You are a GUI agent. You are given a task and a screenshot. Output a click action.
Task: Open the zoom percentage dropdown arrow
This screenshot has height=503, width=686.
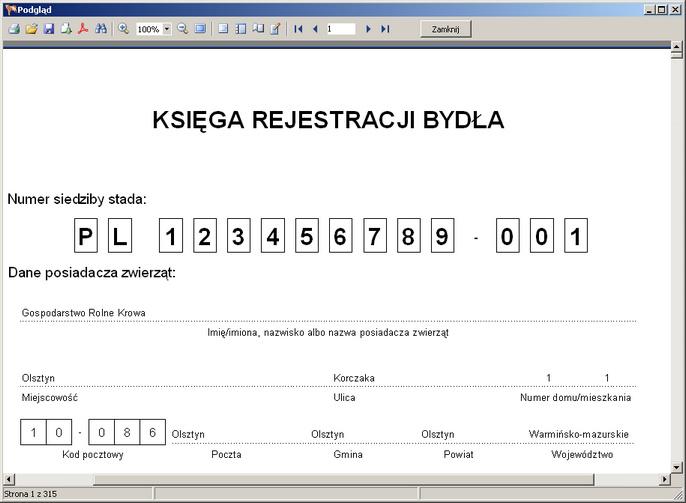(x=167, y=30)
